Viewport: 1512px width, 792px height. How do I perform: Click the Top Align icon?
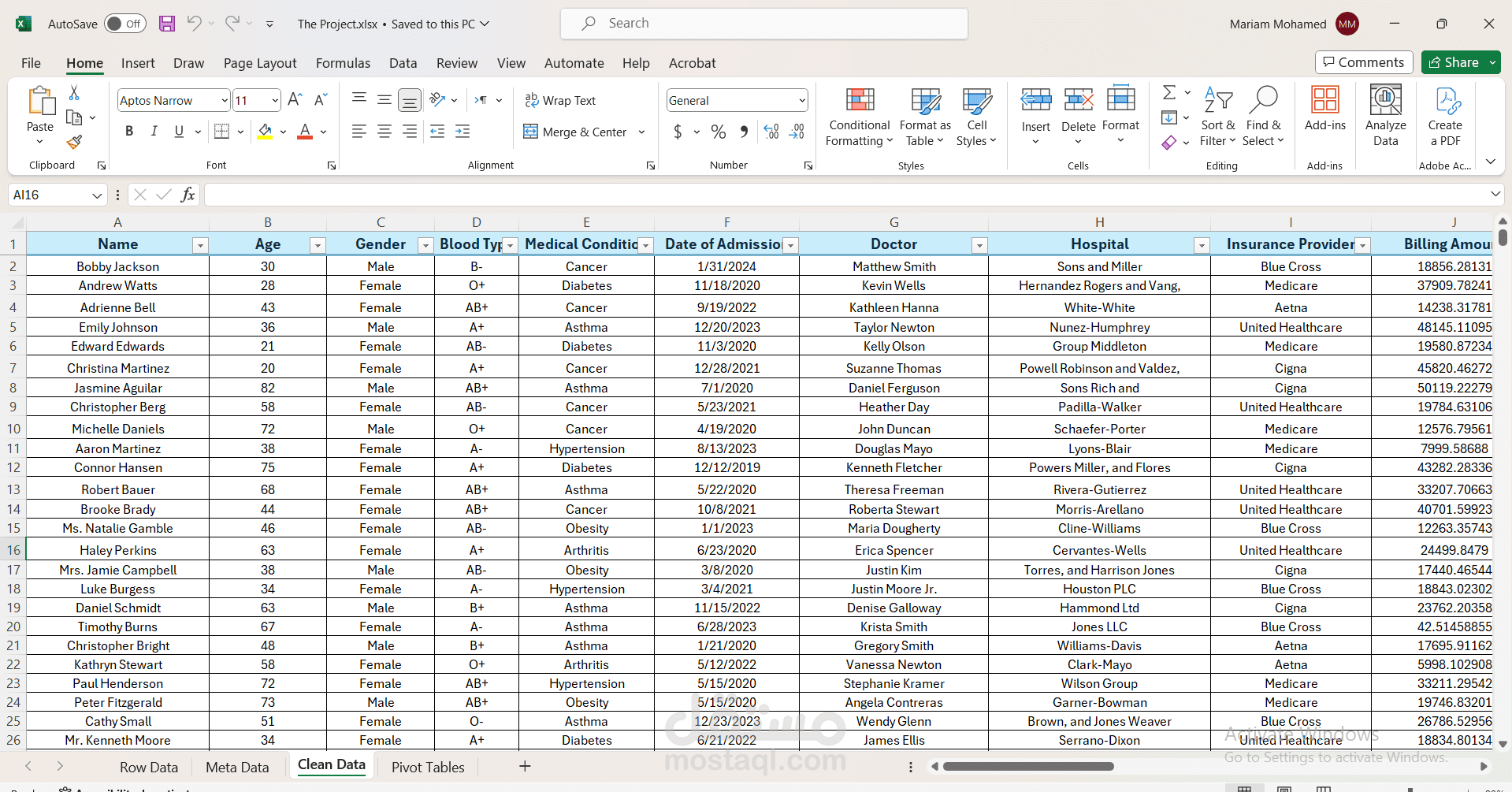[358, 99]
